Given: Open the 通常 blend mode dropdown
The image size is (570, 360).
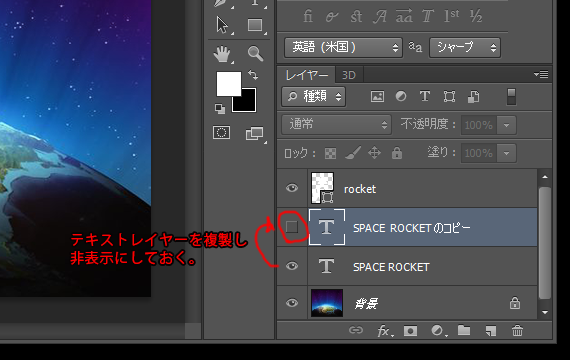Looking at the screenshot, I should tap(337, 125).
